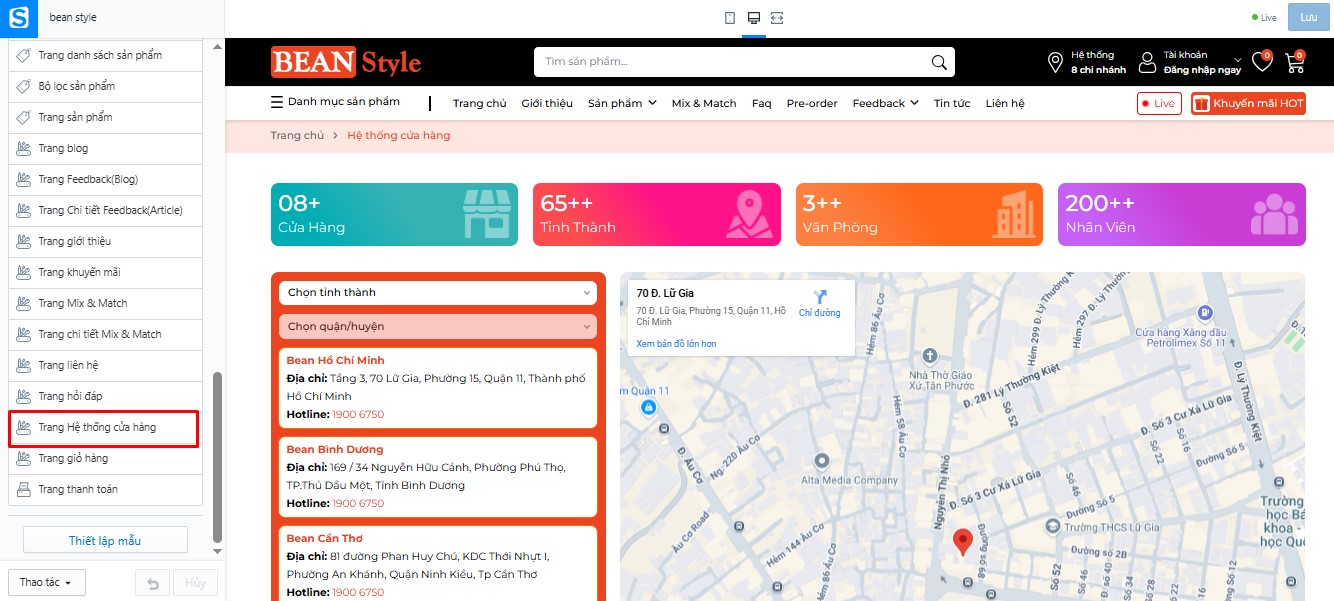Click the hamburger icon of Danh mục sản phẩm
Viewport: 1334px width, 601px height.
(x=277, y=102)
